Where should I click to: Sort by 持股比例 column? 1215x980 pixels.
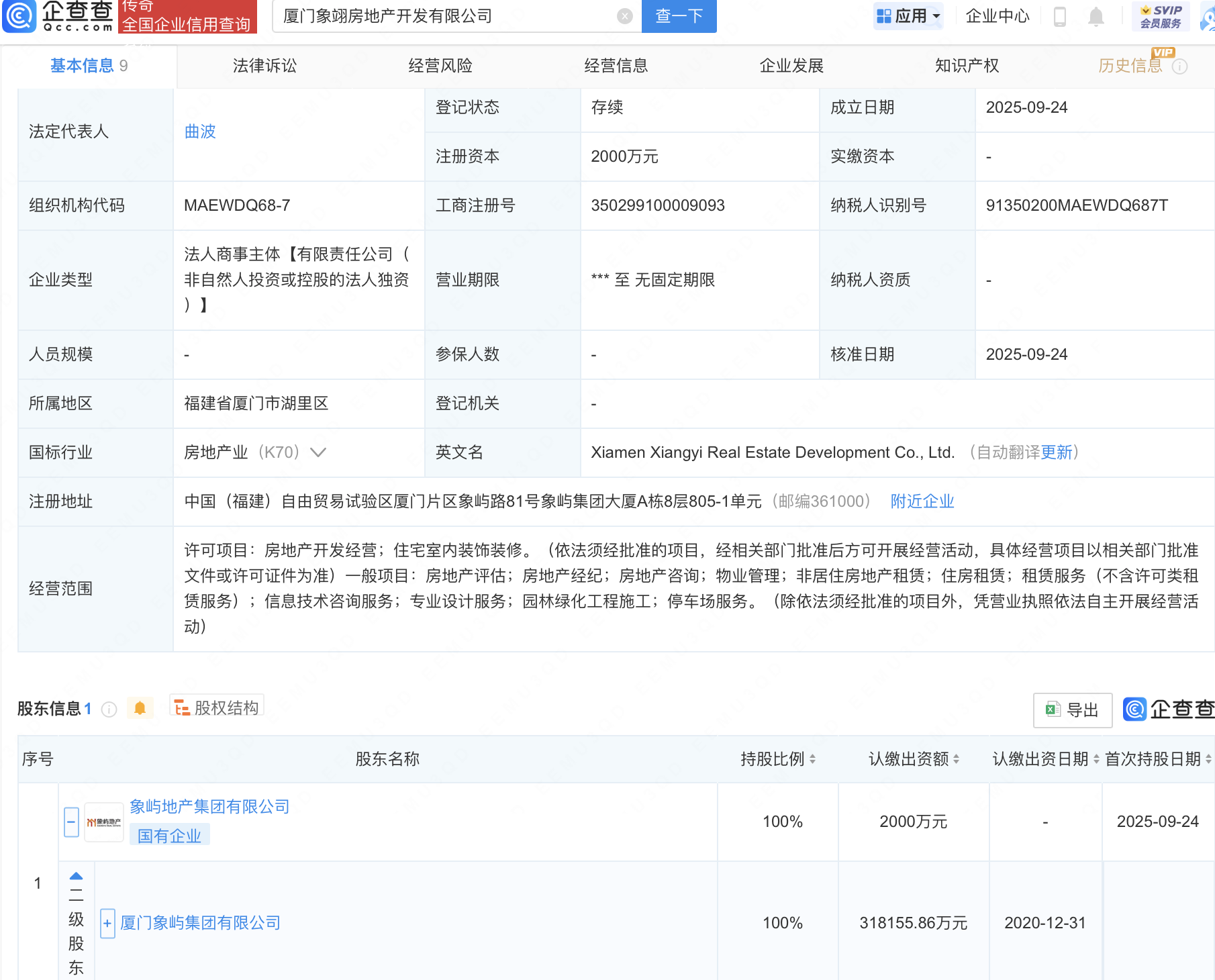click(778, 759)
